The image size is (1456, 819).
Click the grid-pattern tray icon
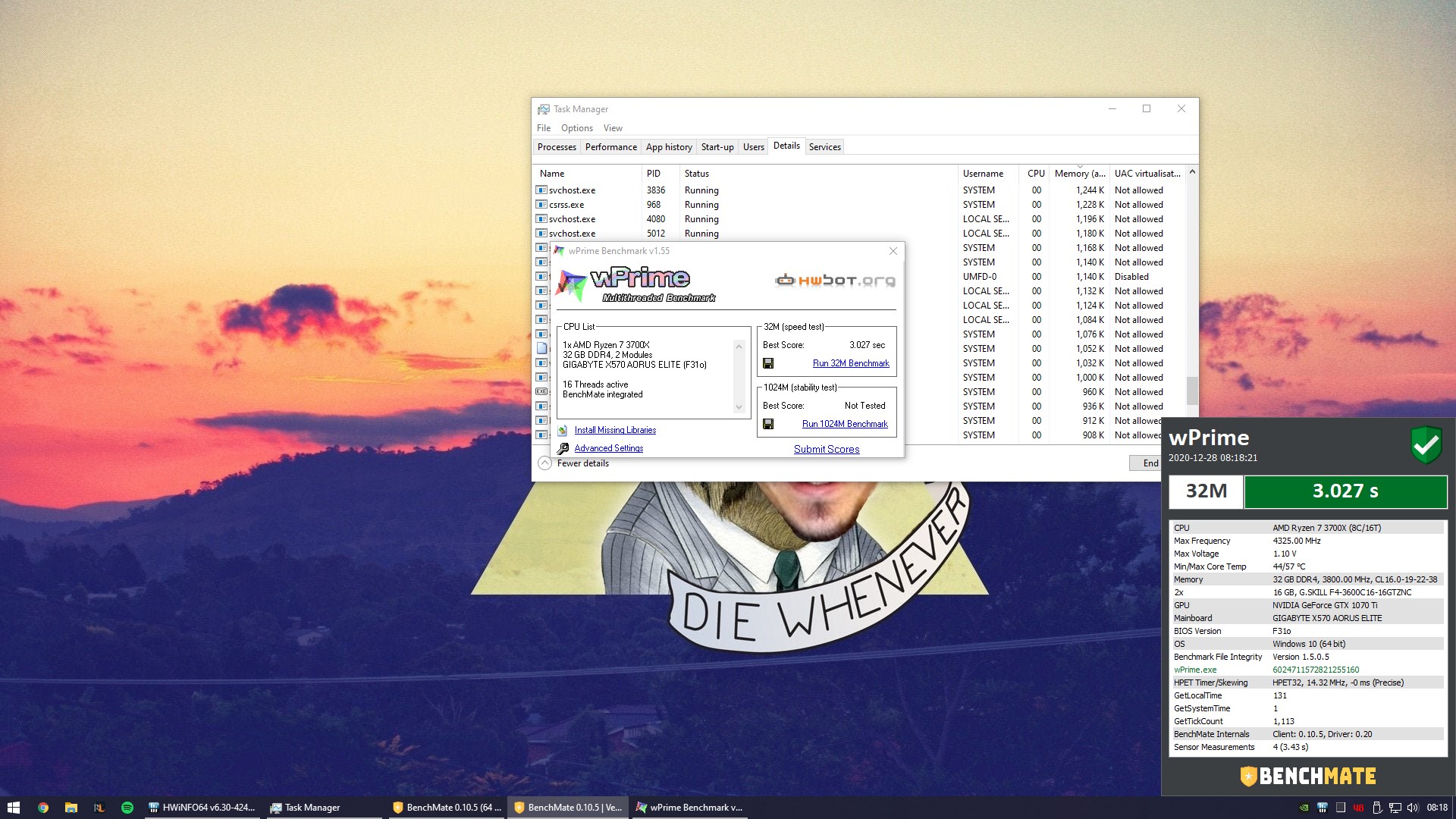point(1340,808)
